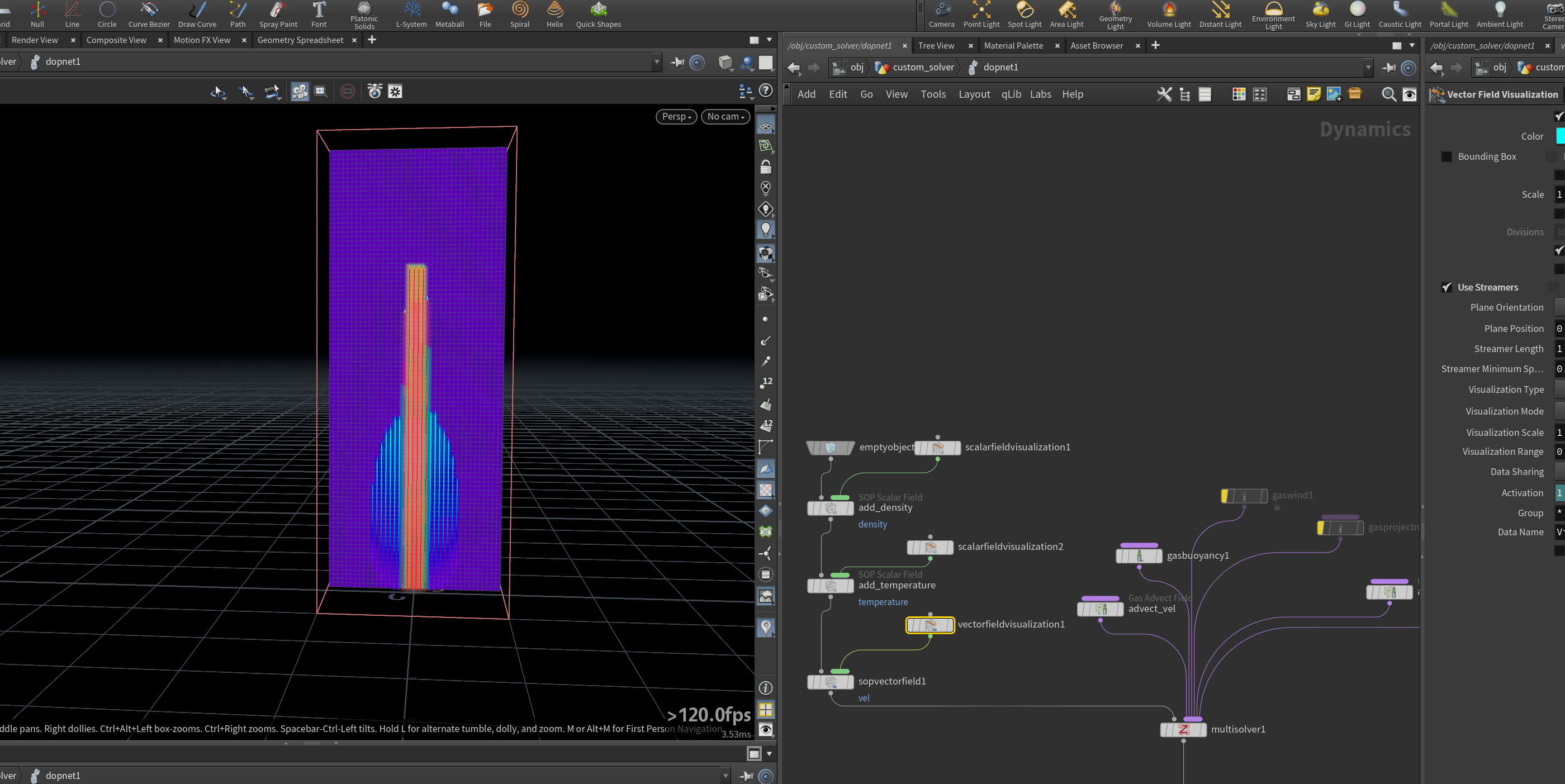Viewport: 1565px width, 784px height.
Task: Click the qLib menu button
Action: [1011, 94]
